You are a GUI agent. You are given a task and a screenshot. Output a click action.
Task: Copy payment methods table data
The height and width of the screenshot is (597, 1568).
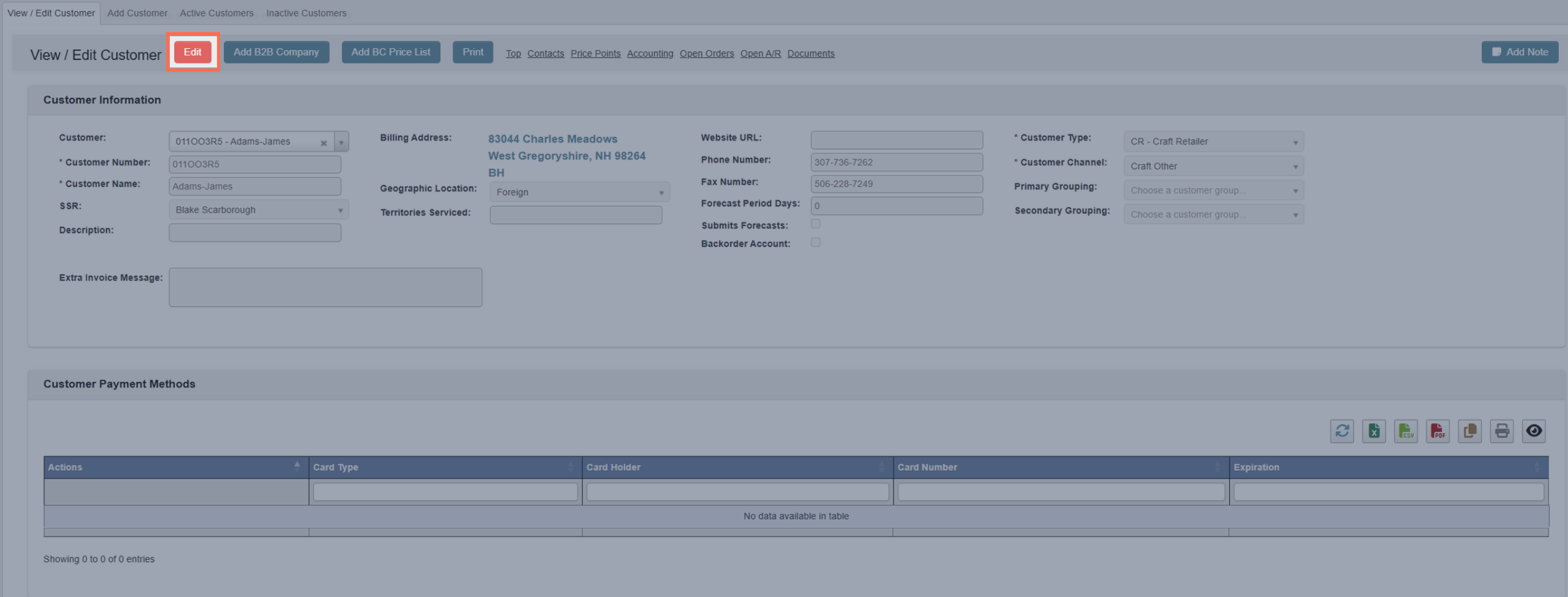[1469, 431]
